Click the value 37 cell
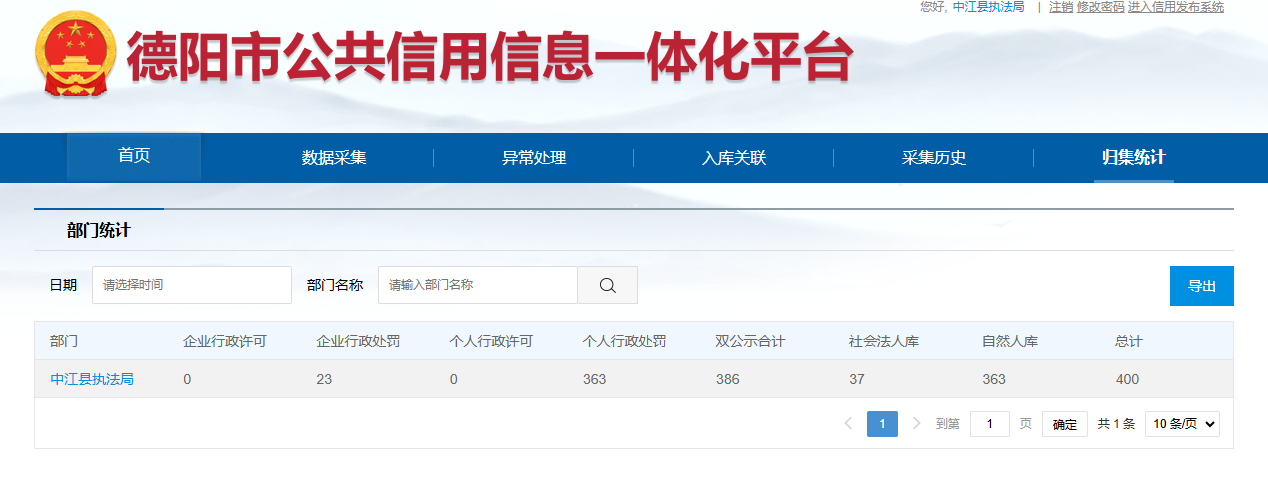This screenshot has height=488, width=1268. tap(857, 380)
